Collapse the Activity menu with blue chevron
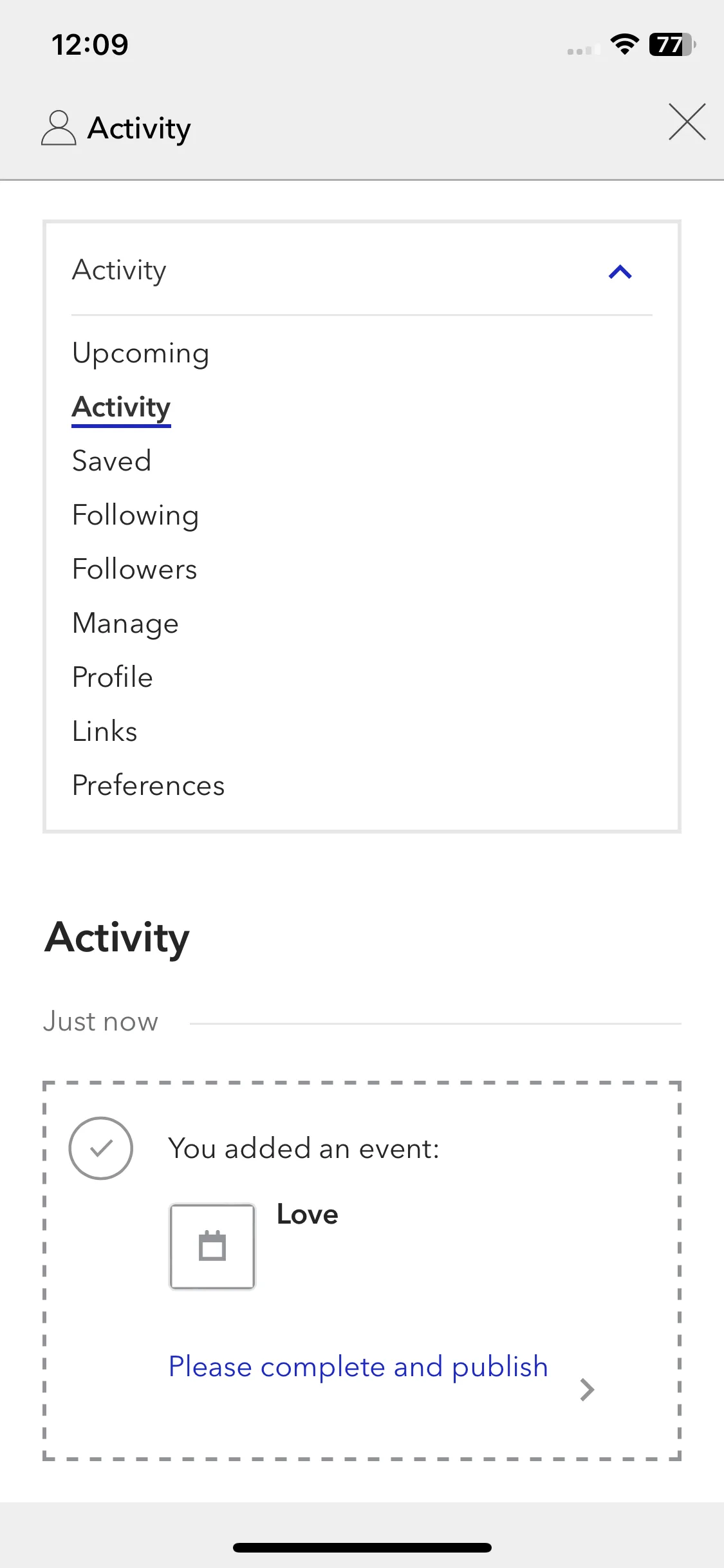The height and width of the screenshot is (1568, 724). [620, 272]
